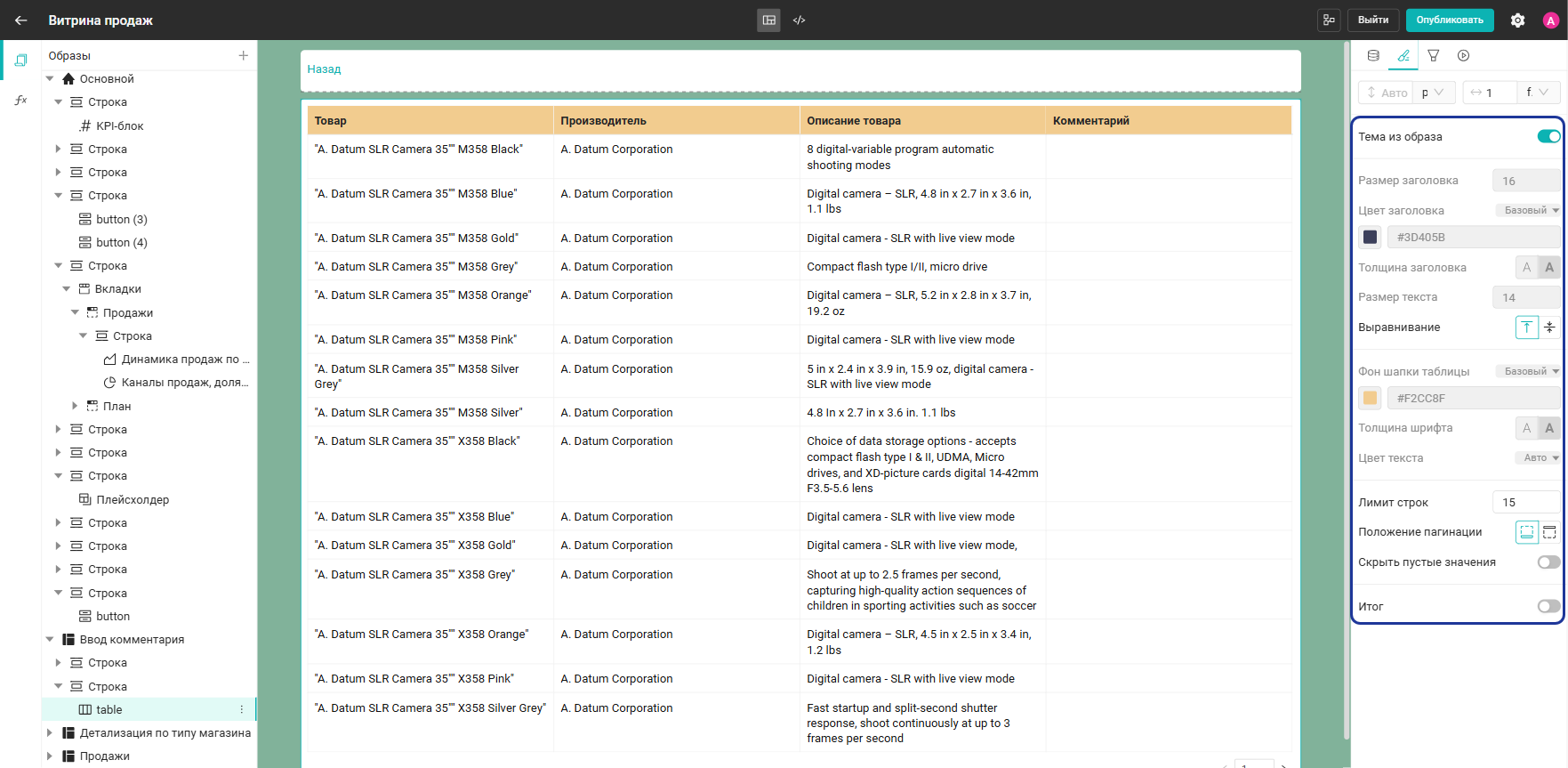Add a new образ with the plus icon

coord(243,55)
